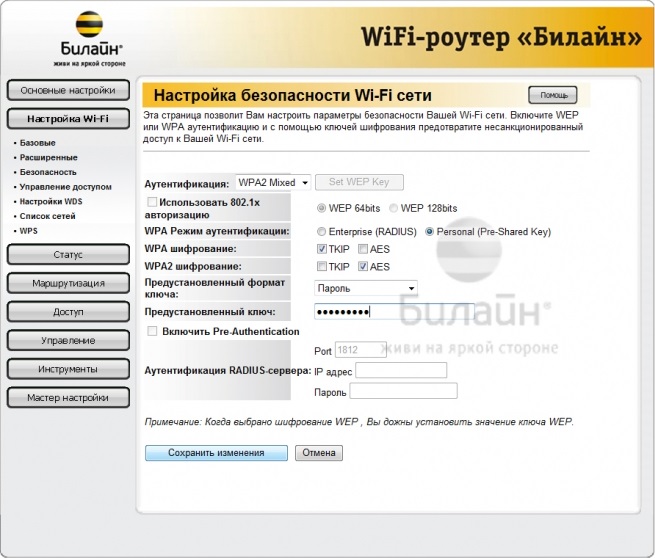Toggle AES for WPA2 шифрование
655x558 pixels.
click(363, 266)
